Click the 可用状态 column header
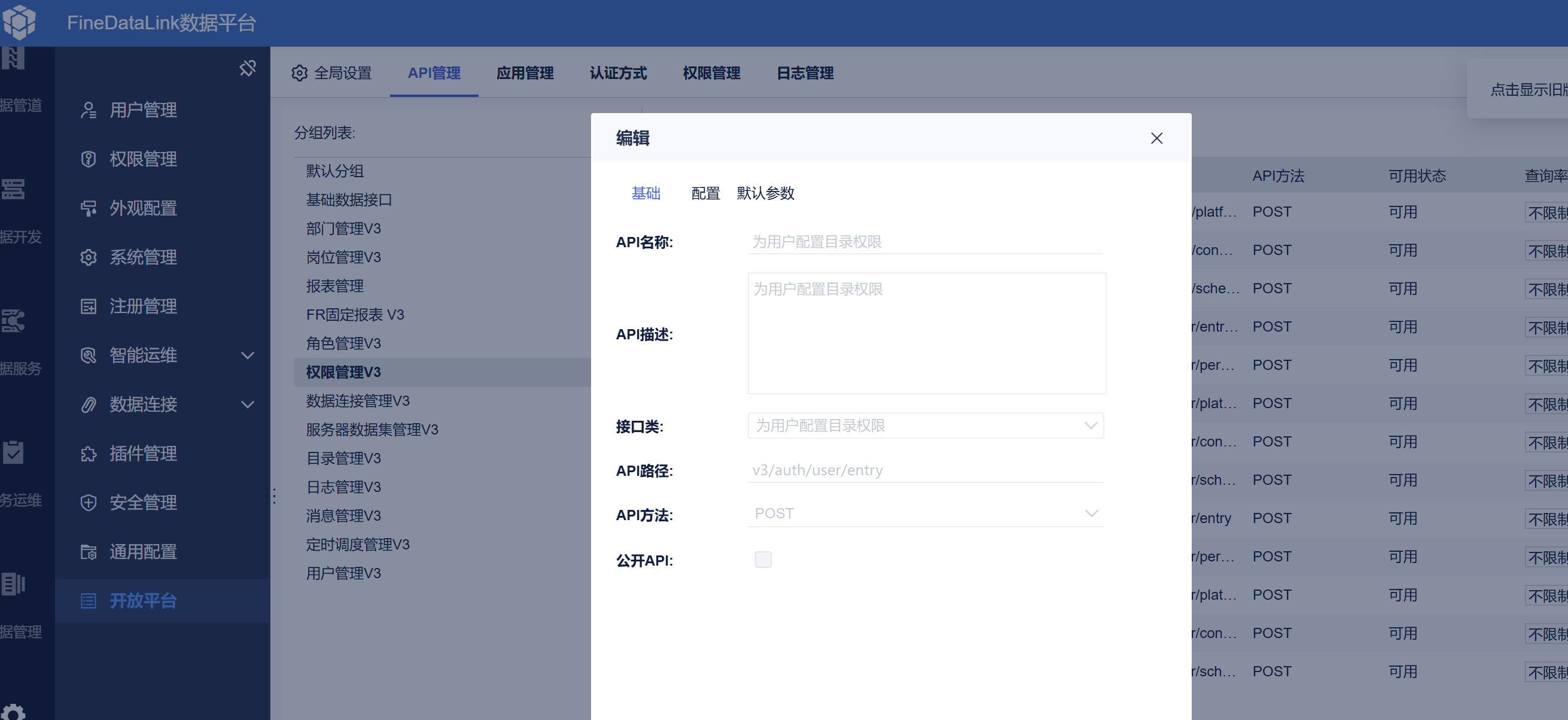 (x=1417, y=176)
